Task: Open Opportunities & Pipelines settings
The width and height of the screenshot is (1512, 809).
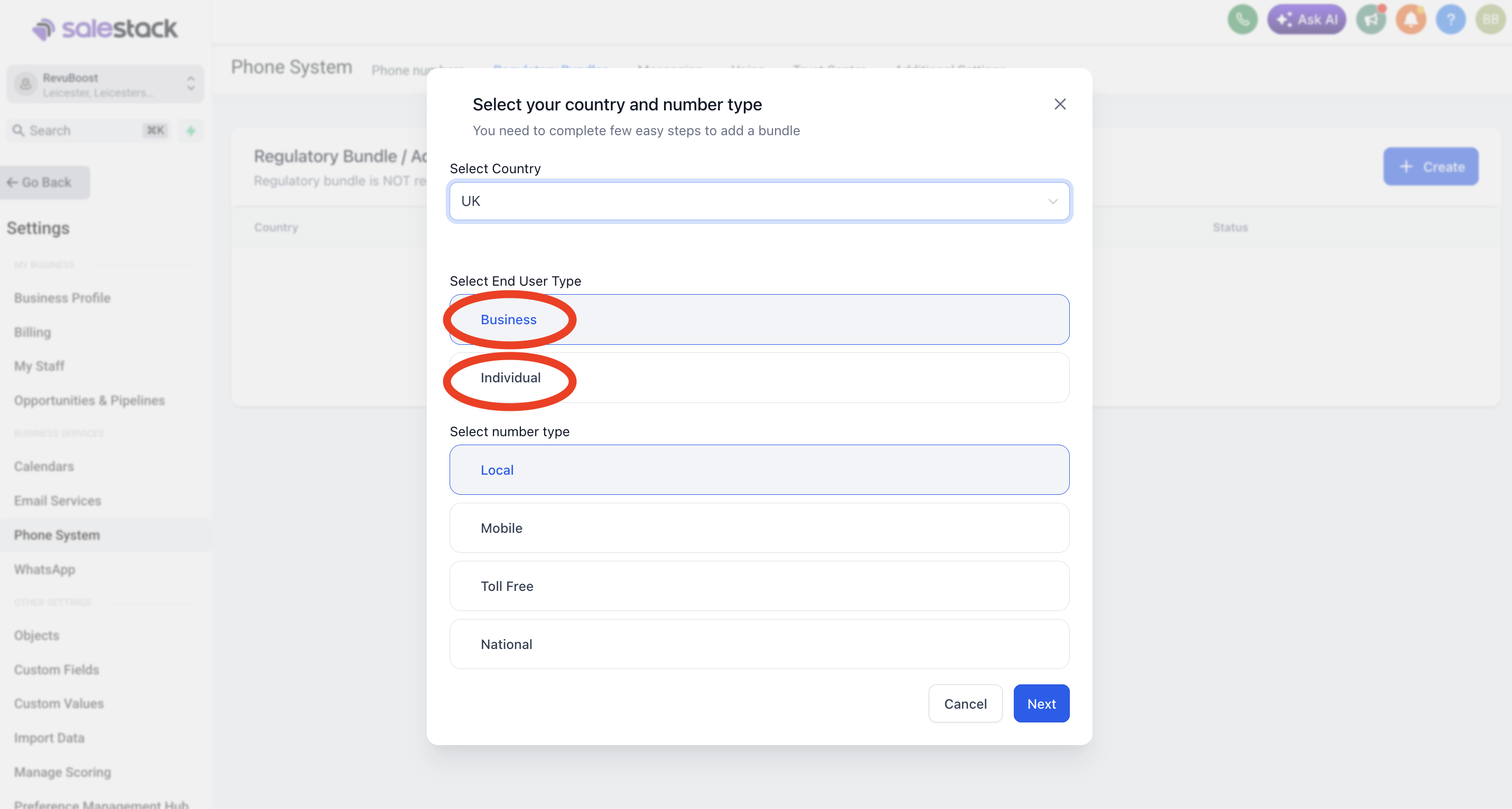Action: pyautogui.click(x=89, y=400)
